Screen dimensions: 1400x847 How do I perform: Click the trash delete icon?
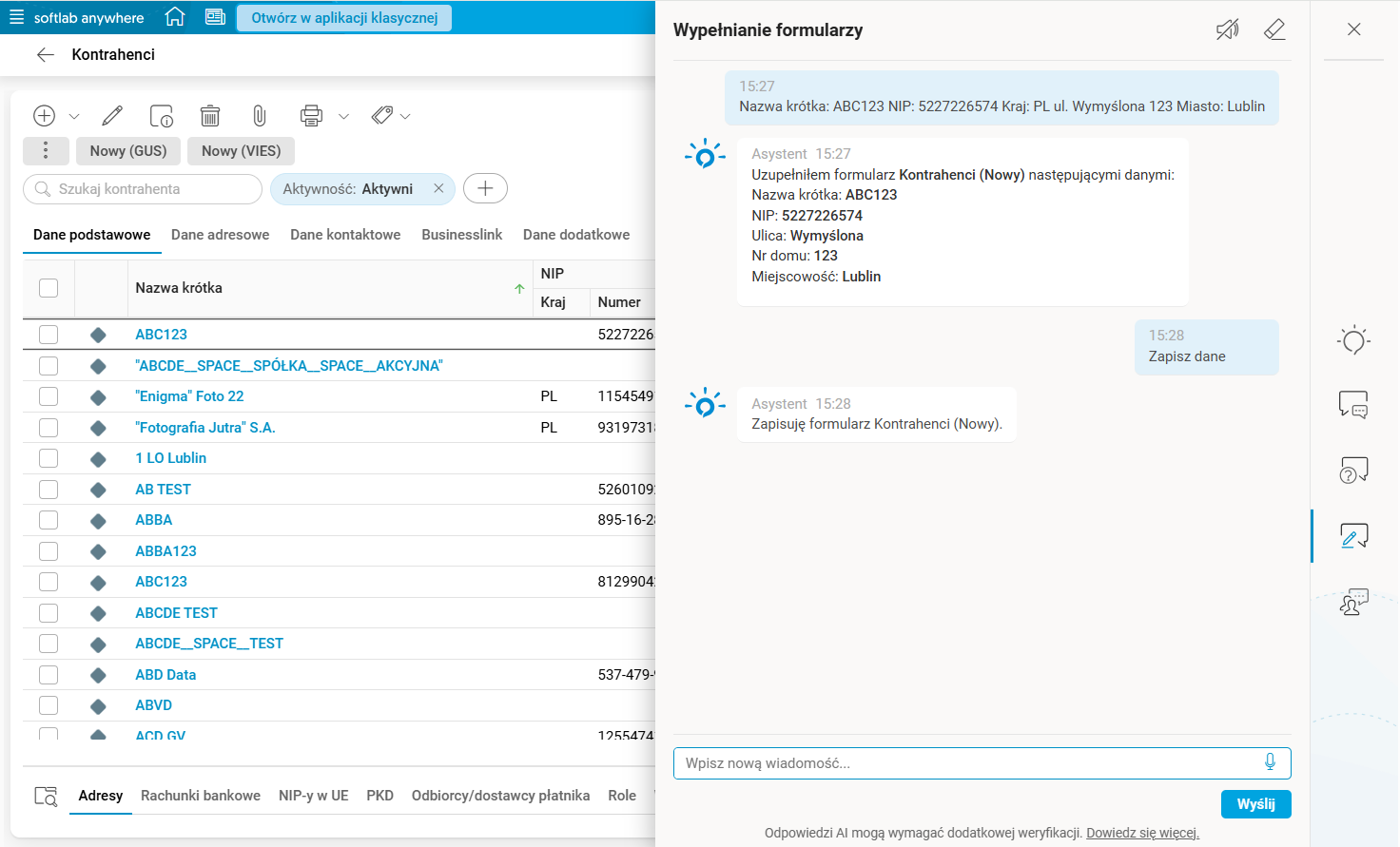click(x=210, y=116)
